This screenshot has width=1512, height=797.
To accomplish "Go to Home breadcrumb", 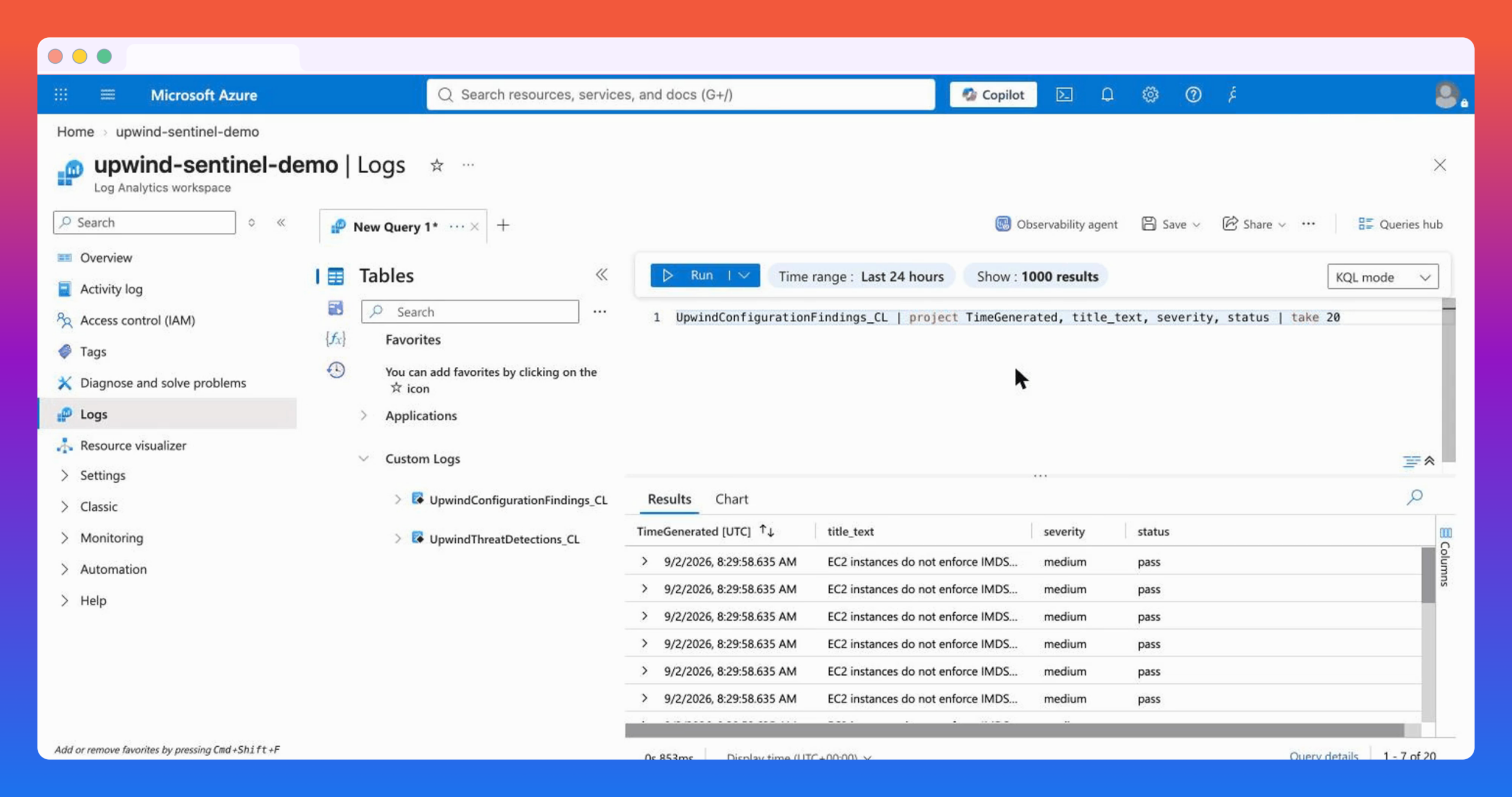I will [76, 132].
